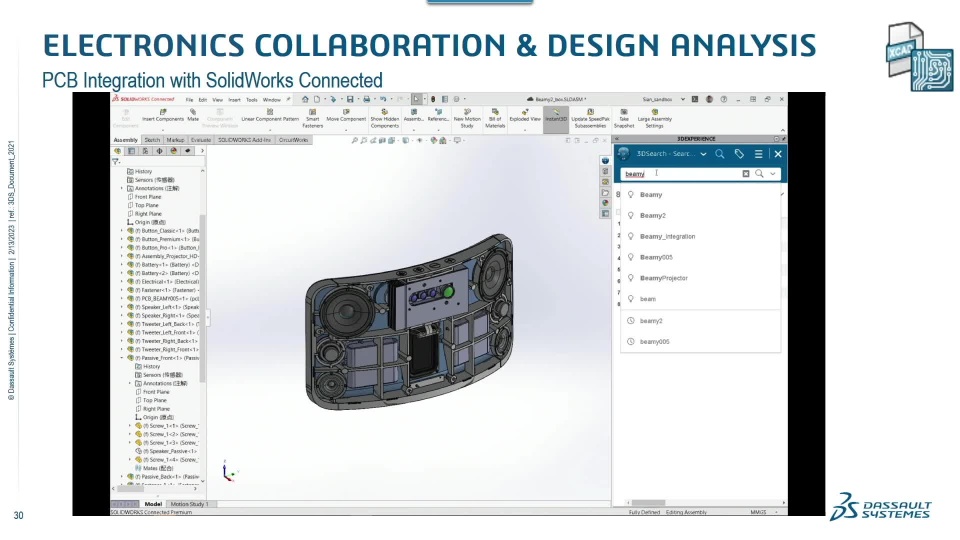Image resolution: width=960 pixels, height=540 pixels.
Task: Switch to the Evaluate tab
Action: pyautogui.click(x=201, y=140)
